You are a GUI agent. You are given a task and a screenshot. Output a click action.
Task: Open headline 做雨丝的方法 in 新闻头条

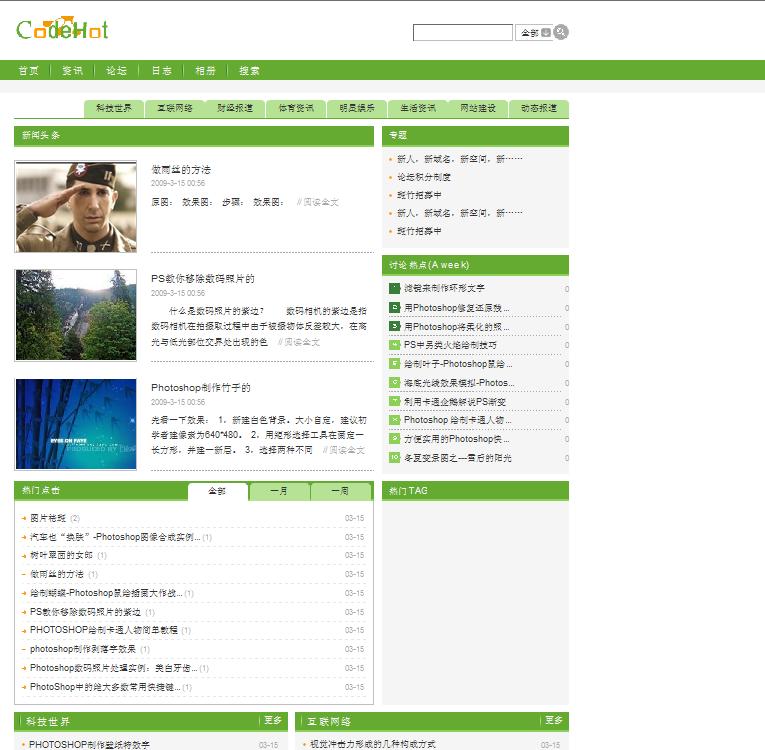click(181, 170)
